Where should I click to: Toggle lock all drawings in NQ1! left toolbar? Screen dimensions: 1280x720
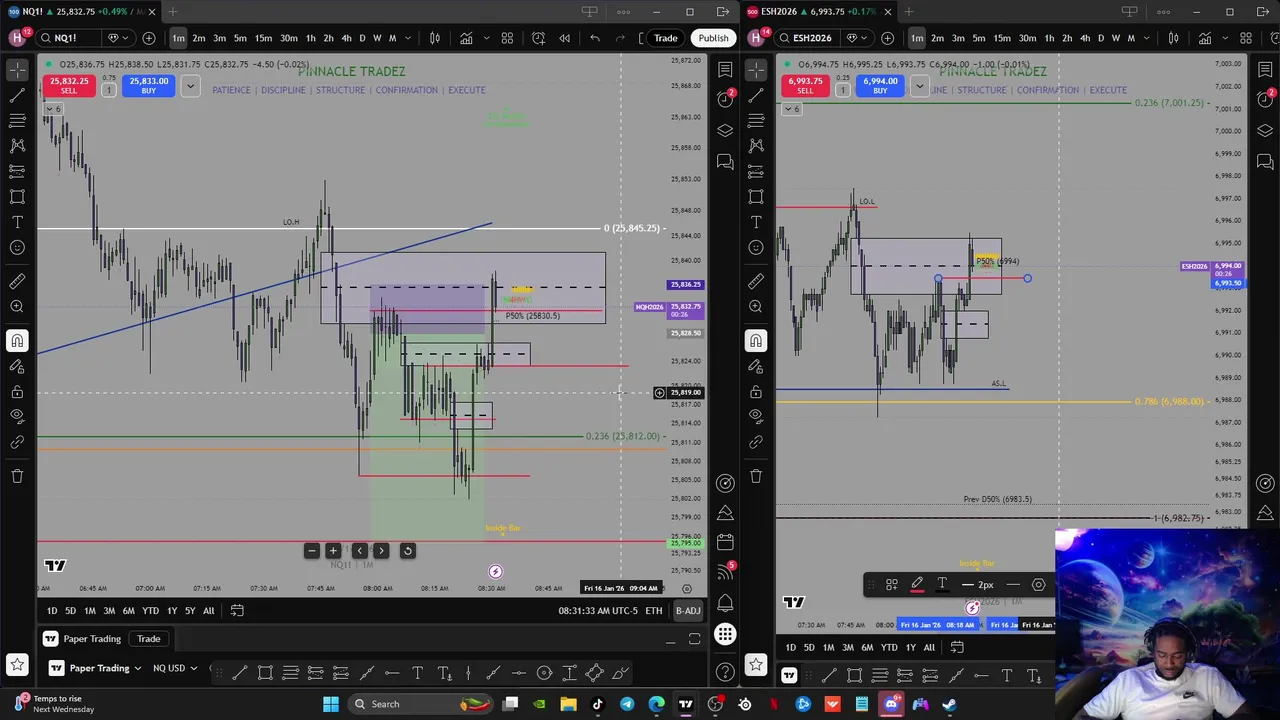click(17, 391)
